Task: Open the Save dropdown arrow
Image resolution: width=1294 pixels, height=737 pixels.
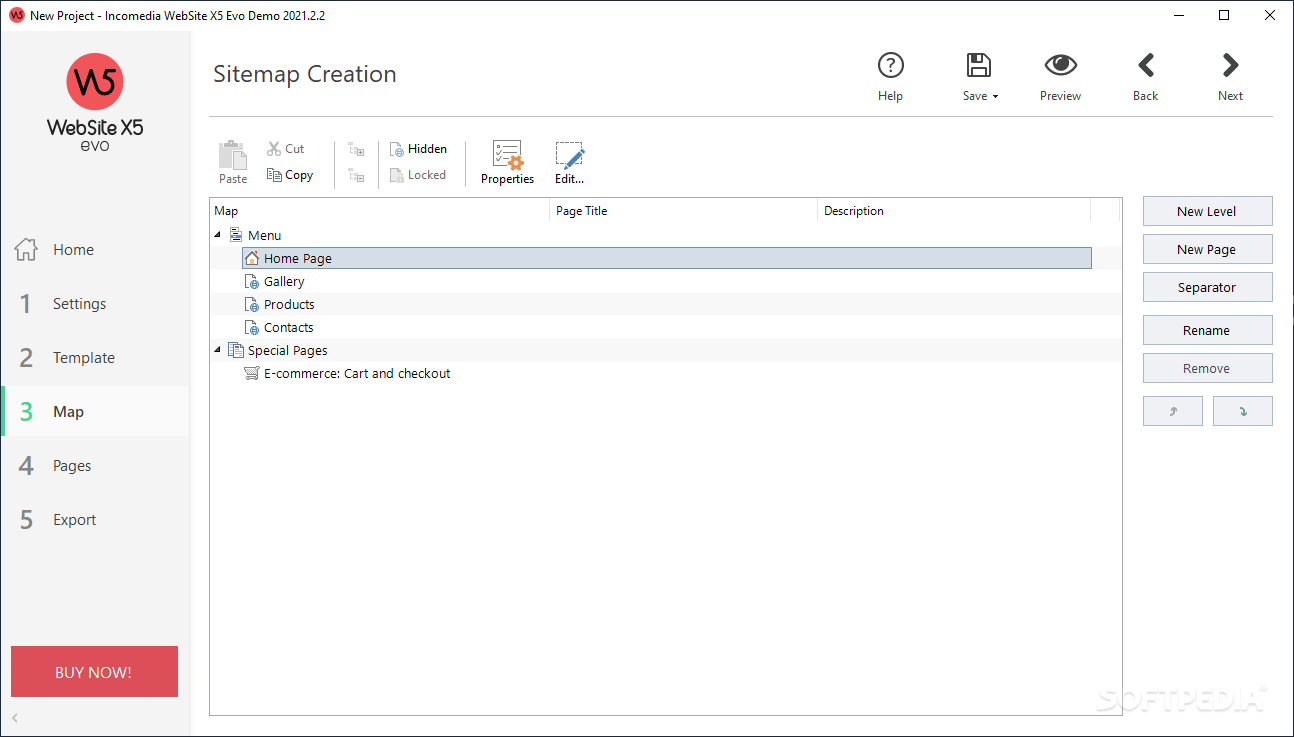Action: click(x=996, y=97)
